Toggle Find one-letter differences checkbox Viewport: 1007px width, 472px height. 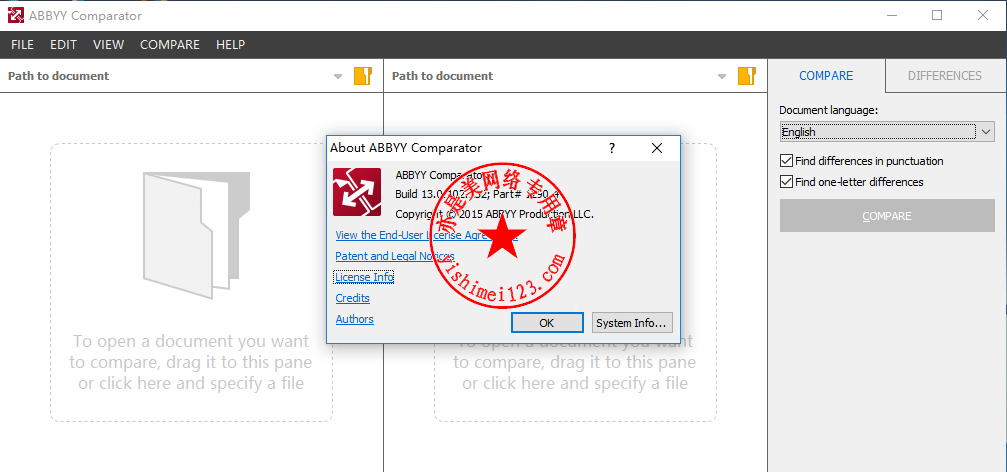pos(786,182)
